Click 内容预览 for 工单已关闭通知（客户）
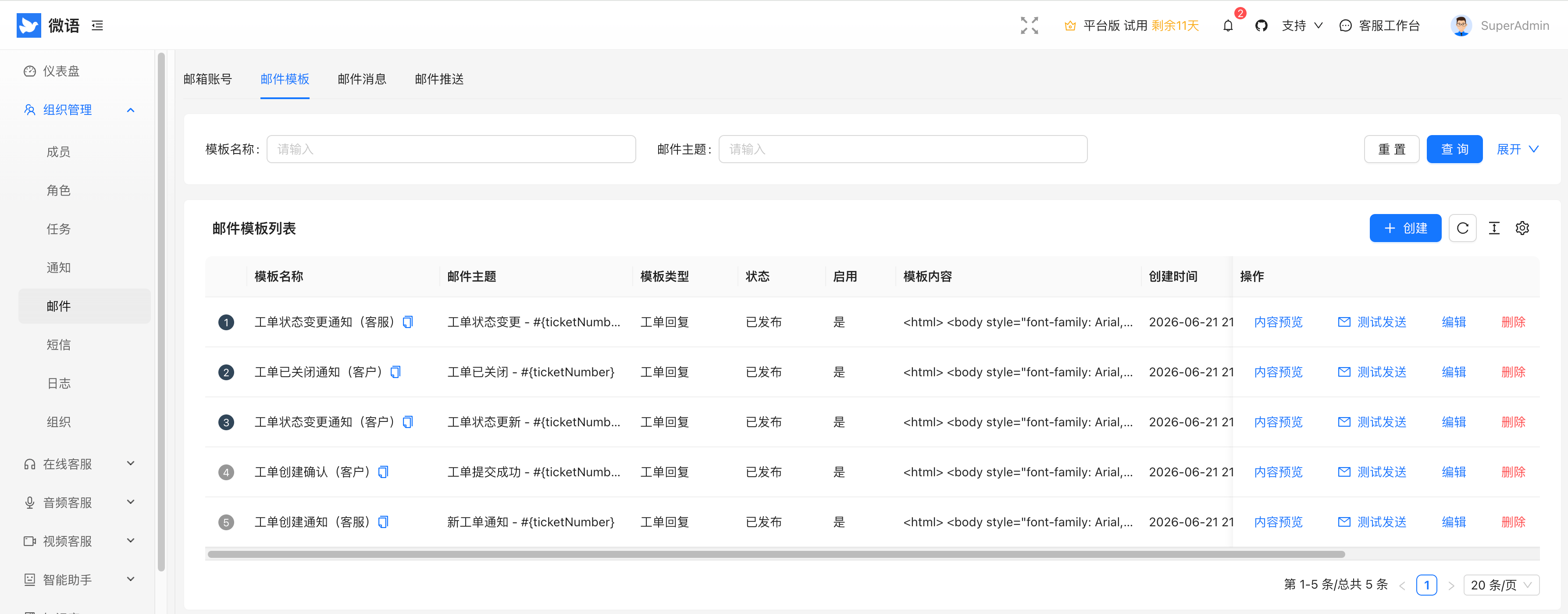 coord(1278,372)
